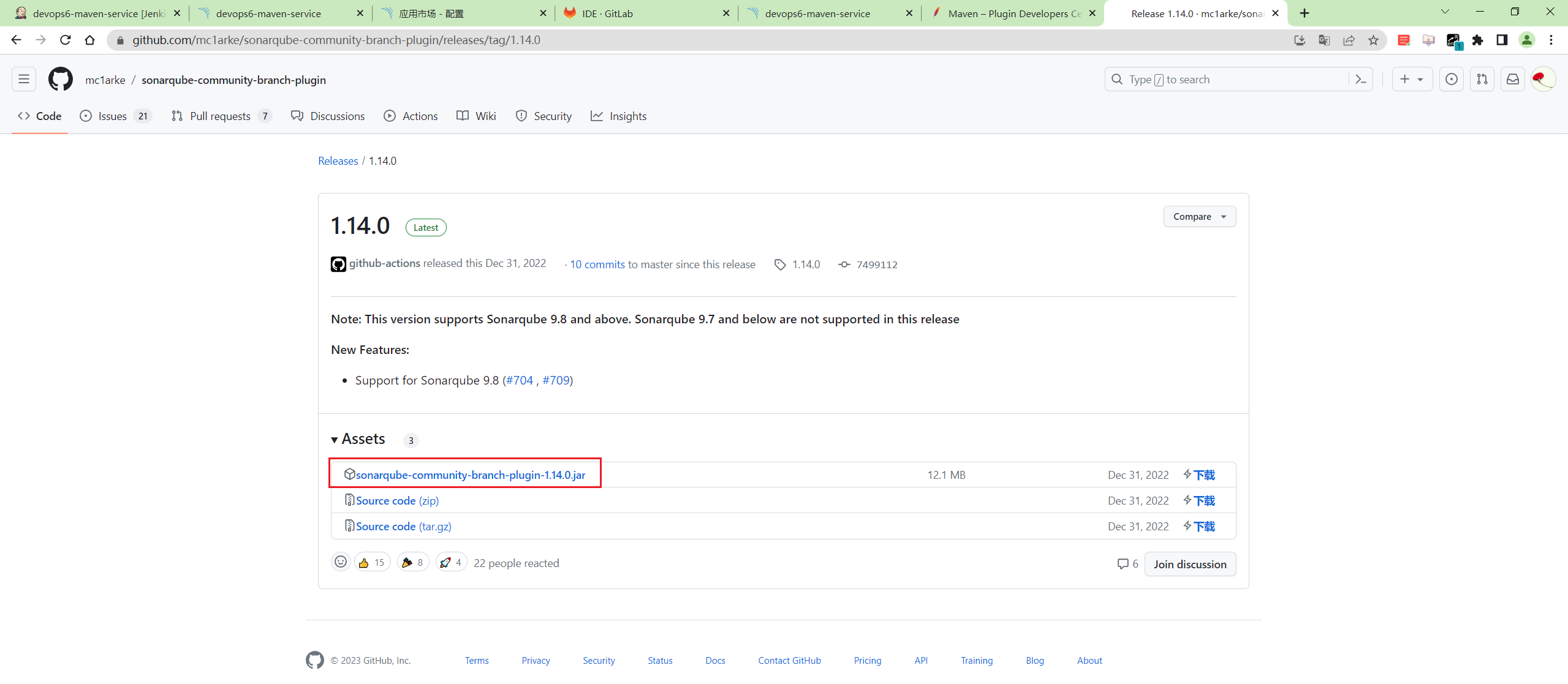The image size is (1568, 684).
Task: Add an emoji reaction with smiley icon
Action: tap(341, 562)
